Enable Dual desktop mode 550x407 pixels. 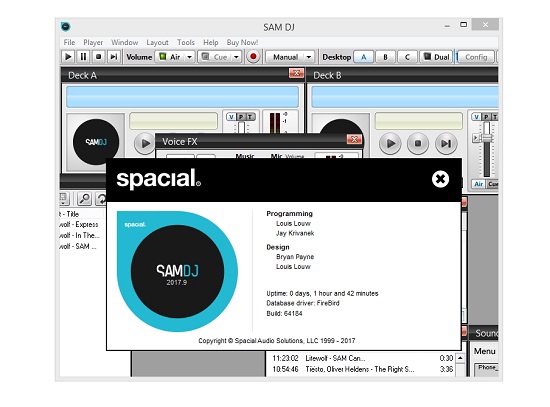(x=436, y=57)
